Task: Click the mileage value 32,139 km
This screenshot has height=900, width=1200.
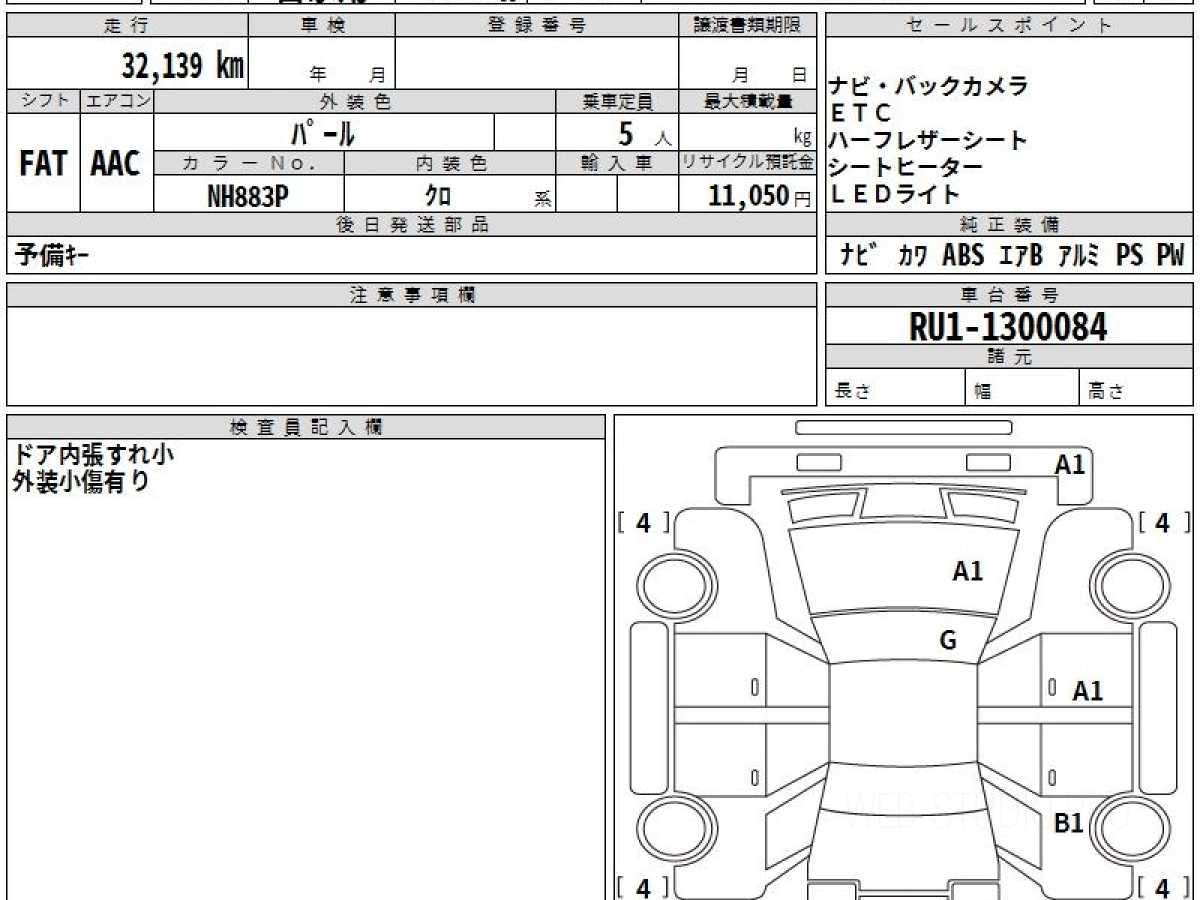Action: pos(183,66)
